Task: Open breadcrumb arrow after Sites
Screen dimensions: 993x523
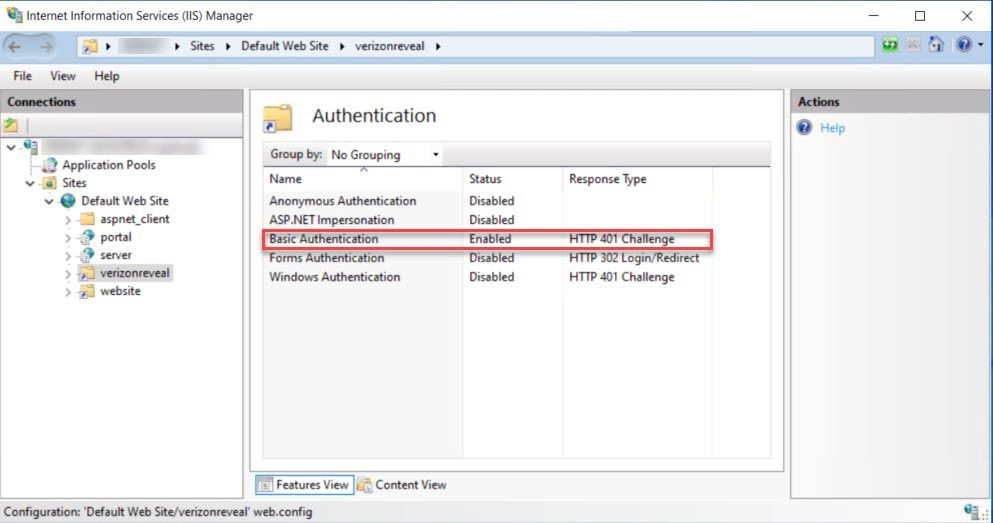Action: tap(228, 46)
